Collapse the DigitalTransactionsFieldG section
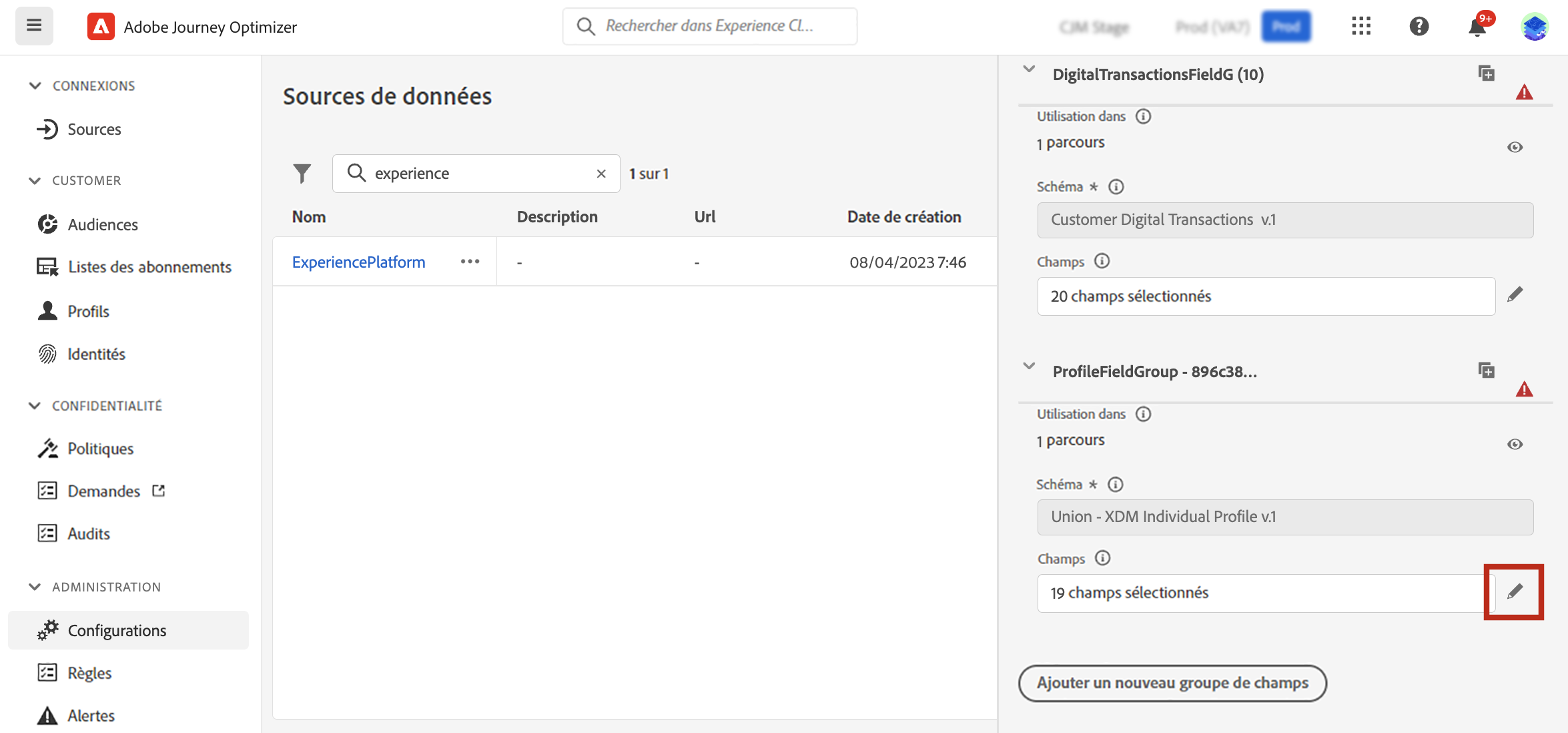1568x733 pixels. click(1029, 69)
